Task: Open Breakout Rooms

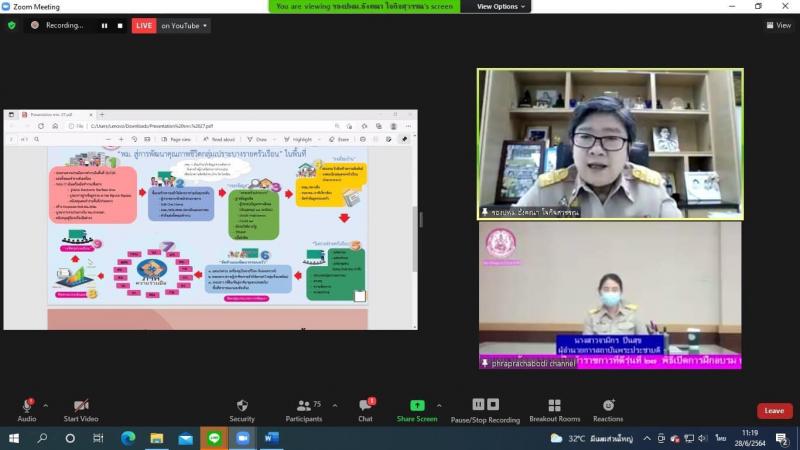Action: [555, 411]
